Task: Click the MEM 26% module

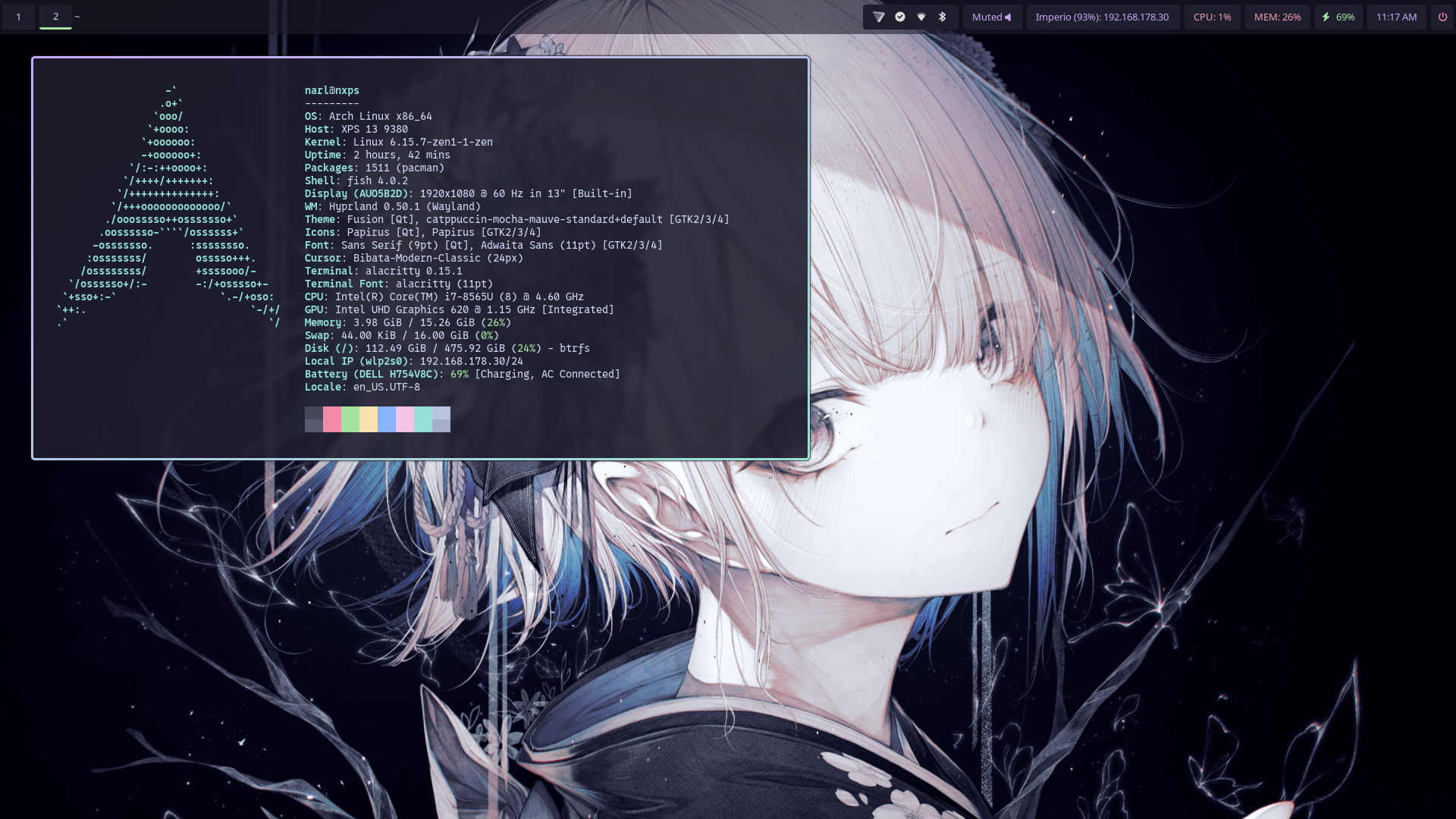Action: click(1277, 17)
